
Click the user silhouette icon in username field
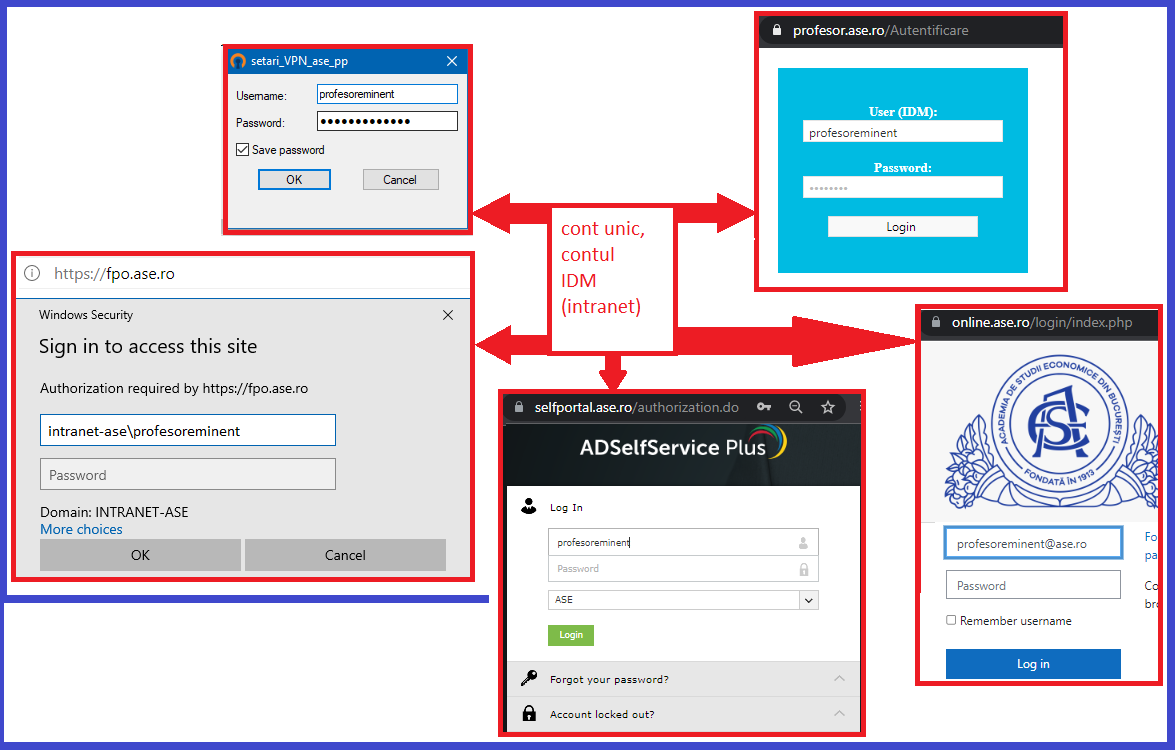[803, 542]
